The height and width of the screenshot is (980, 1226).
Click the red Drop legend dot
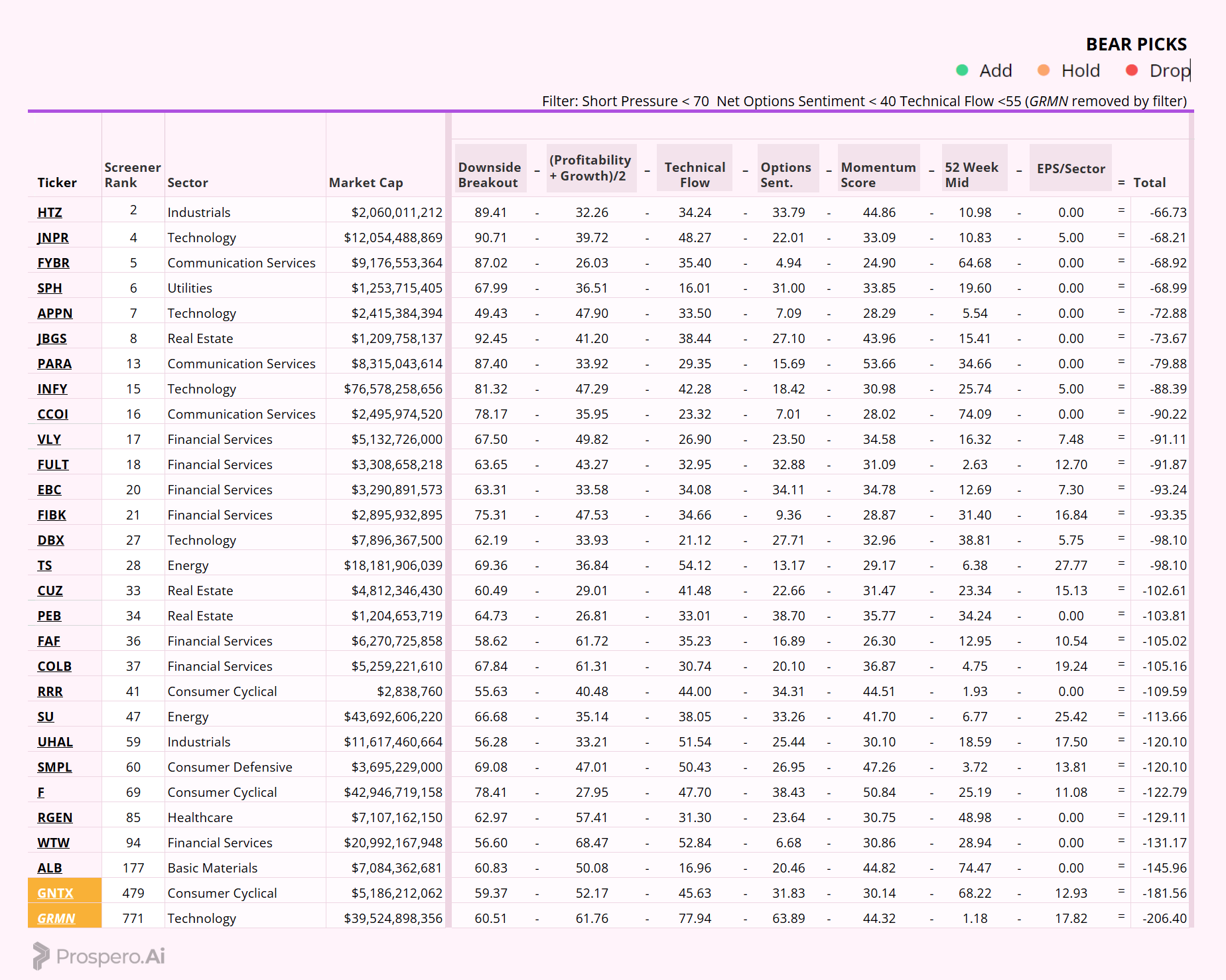1132,70
